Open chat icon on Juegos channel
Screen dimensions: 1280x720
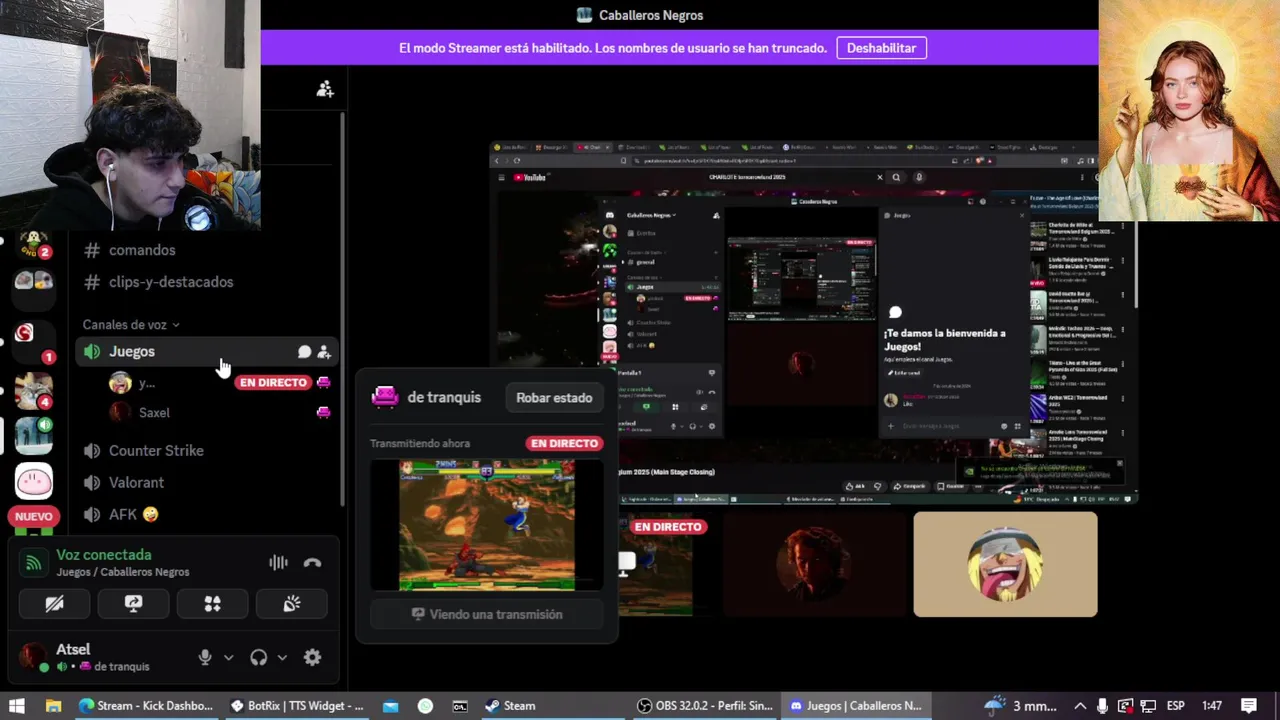[304, 352]
